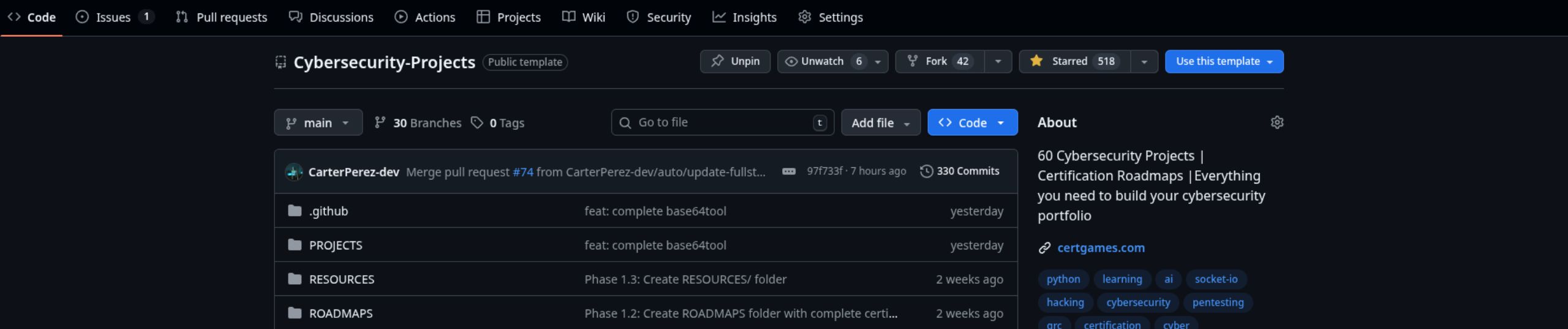View the 30 Branches list
Viewport: 1568px width, 329px height.
click(418, 123)
